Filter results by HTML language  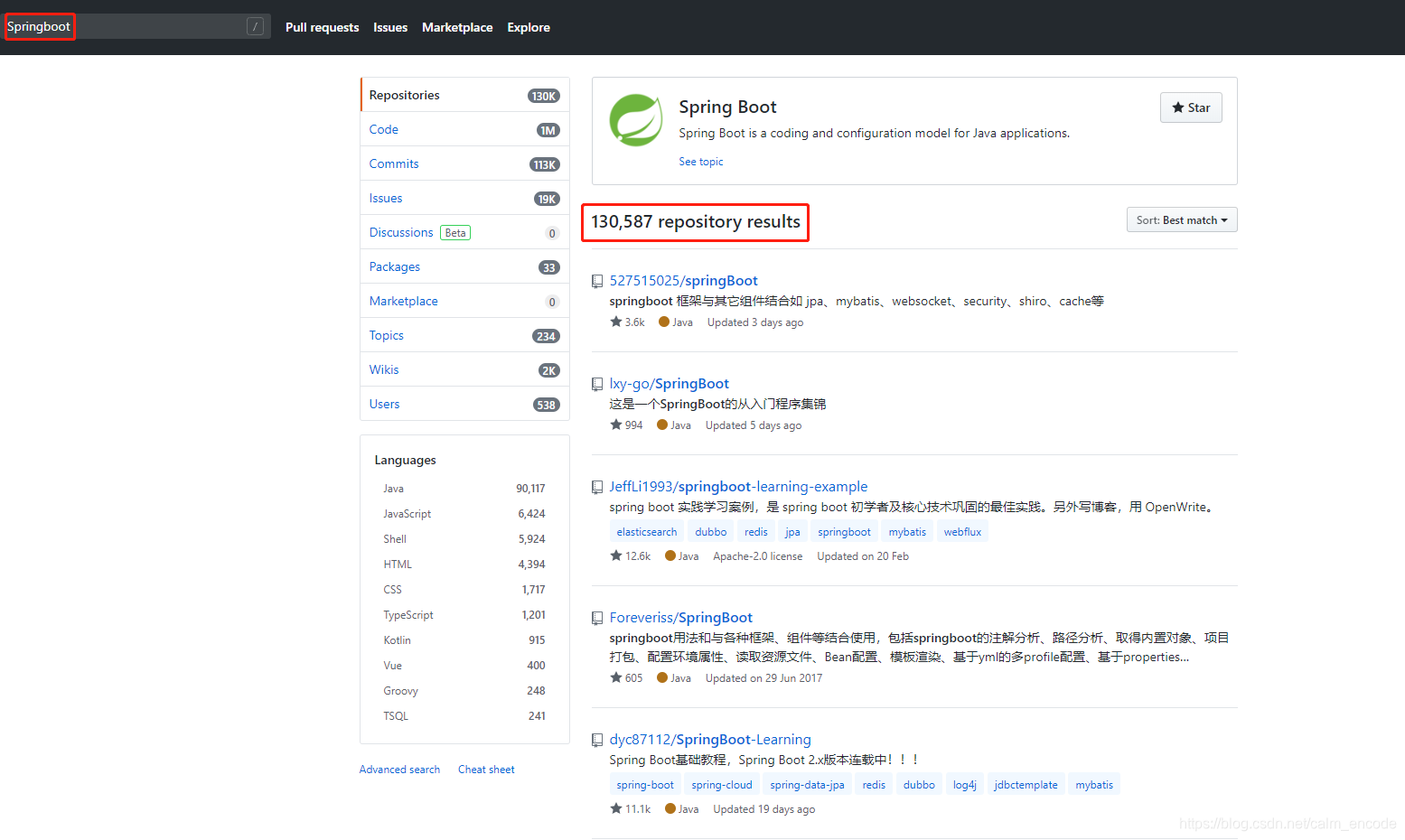464,565
